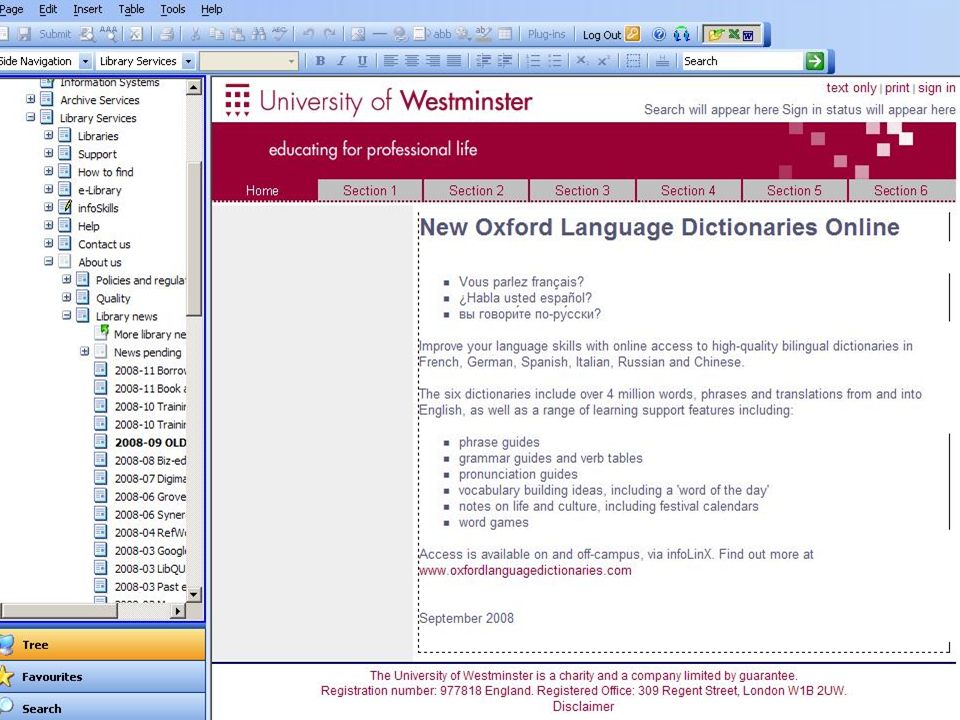
Task: Click the sign in link
Action: pyautogui.click(x=936, y=88)
